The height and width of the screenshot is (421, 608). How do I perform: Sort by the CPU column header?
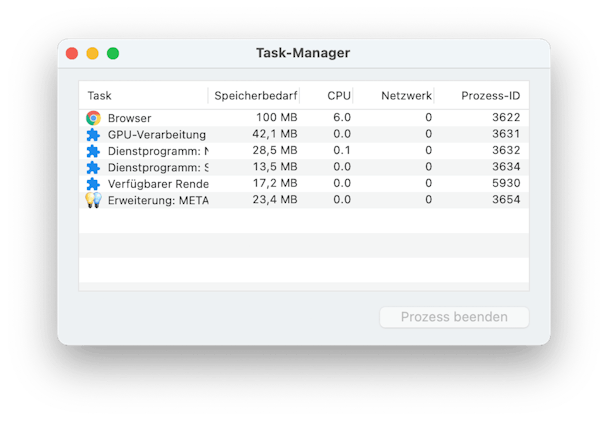[x=339, y=95]
